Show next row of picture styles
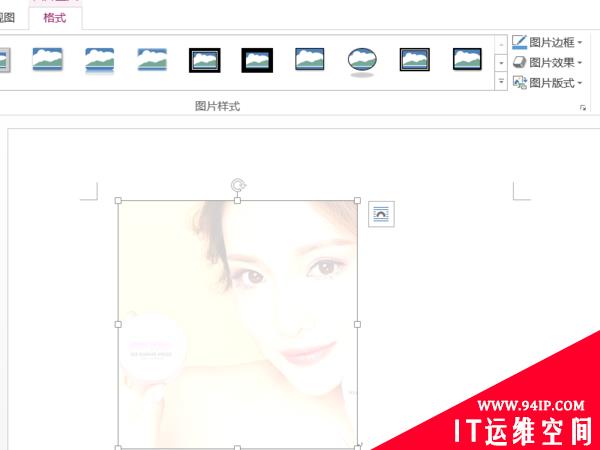The width and height of the screenshot is (600, 450). [x=501, y=63]
